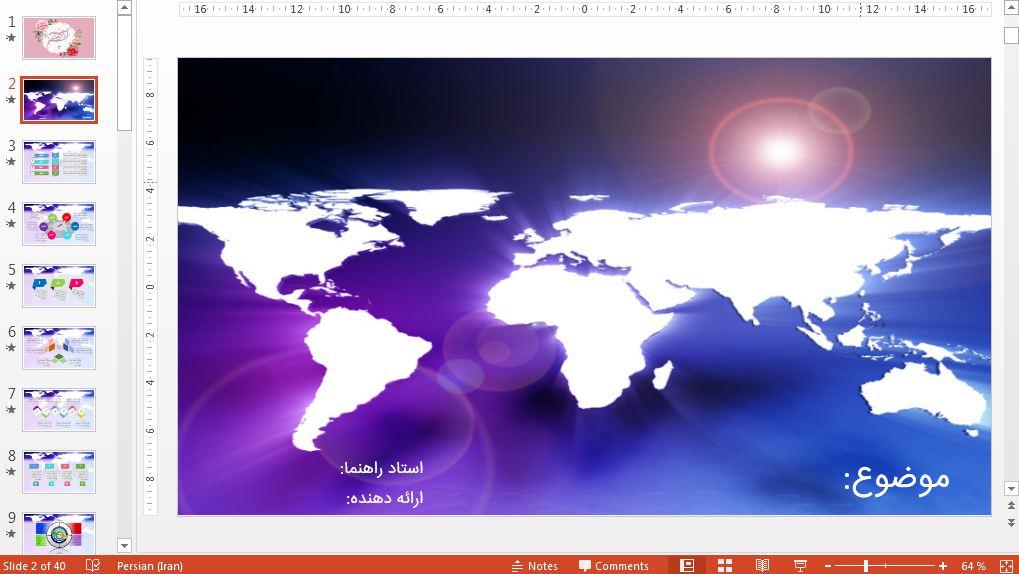
Task: Select slide 5 thumbnail
Action: click(x=59, y=286)
